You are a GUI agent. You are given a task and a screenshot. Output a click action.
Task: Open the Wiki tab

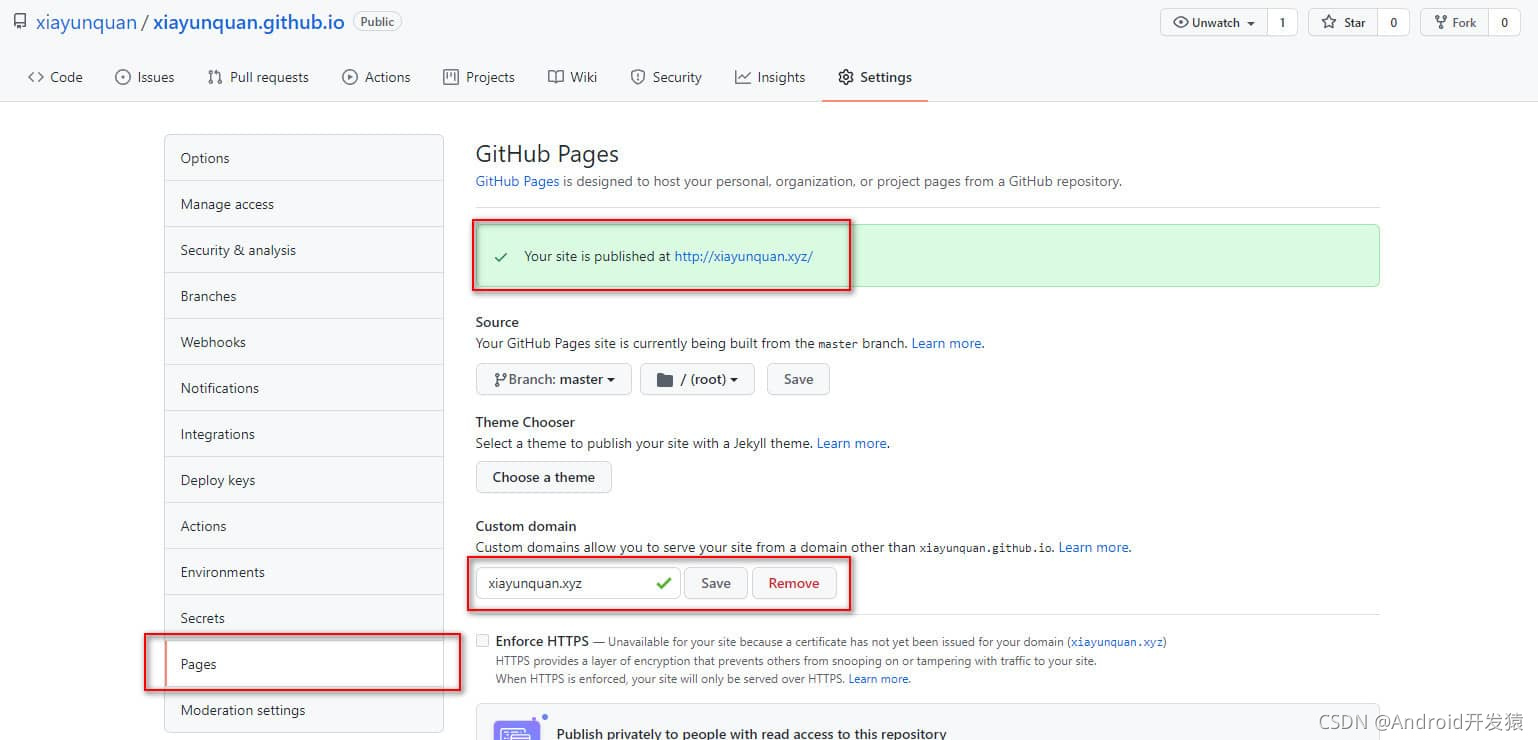[573, 77]
